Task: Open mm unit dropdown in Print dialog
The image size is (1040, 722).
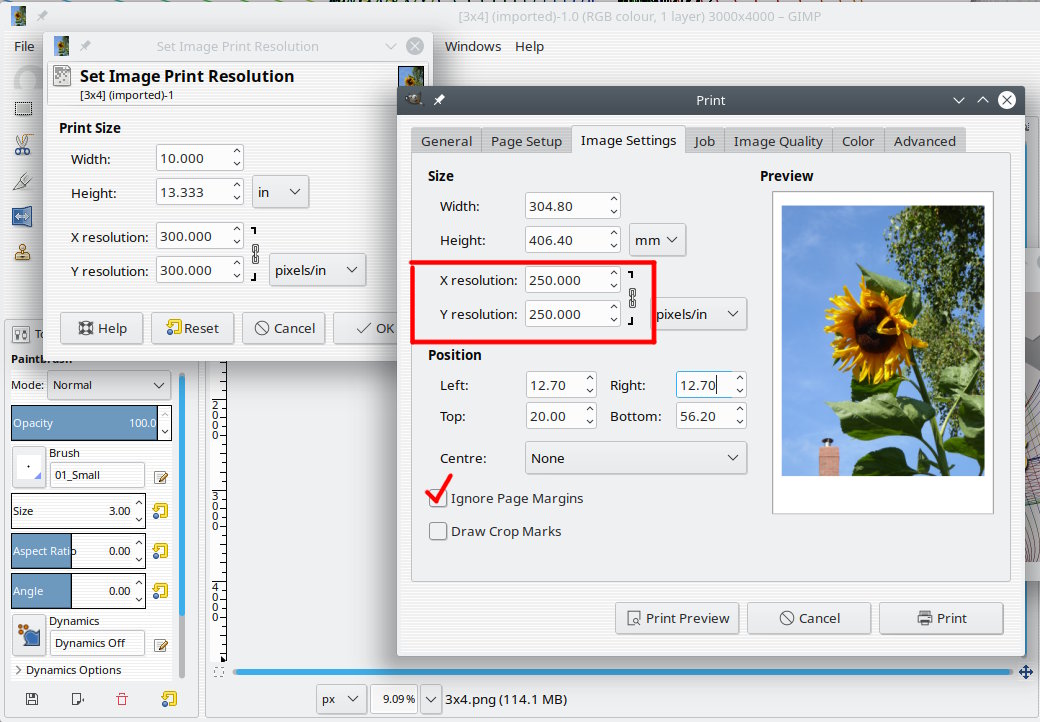Action: (x=657, y=240)
